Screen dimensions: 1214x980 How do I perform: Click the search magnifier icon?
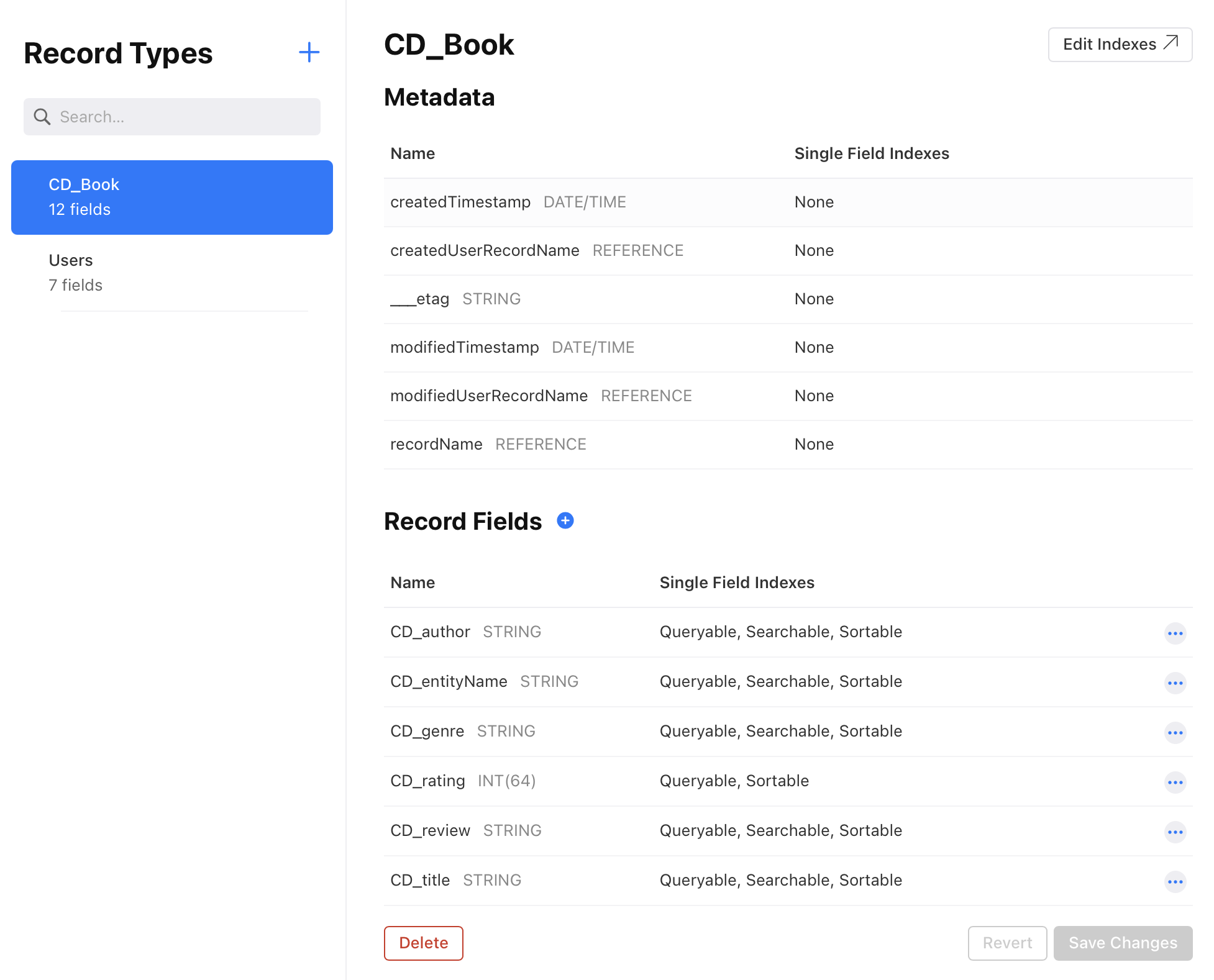[42, 117]
